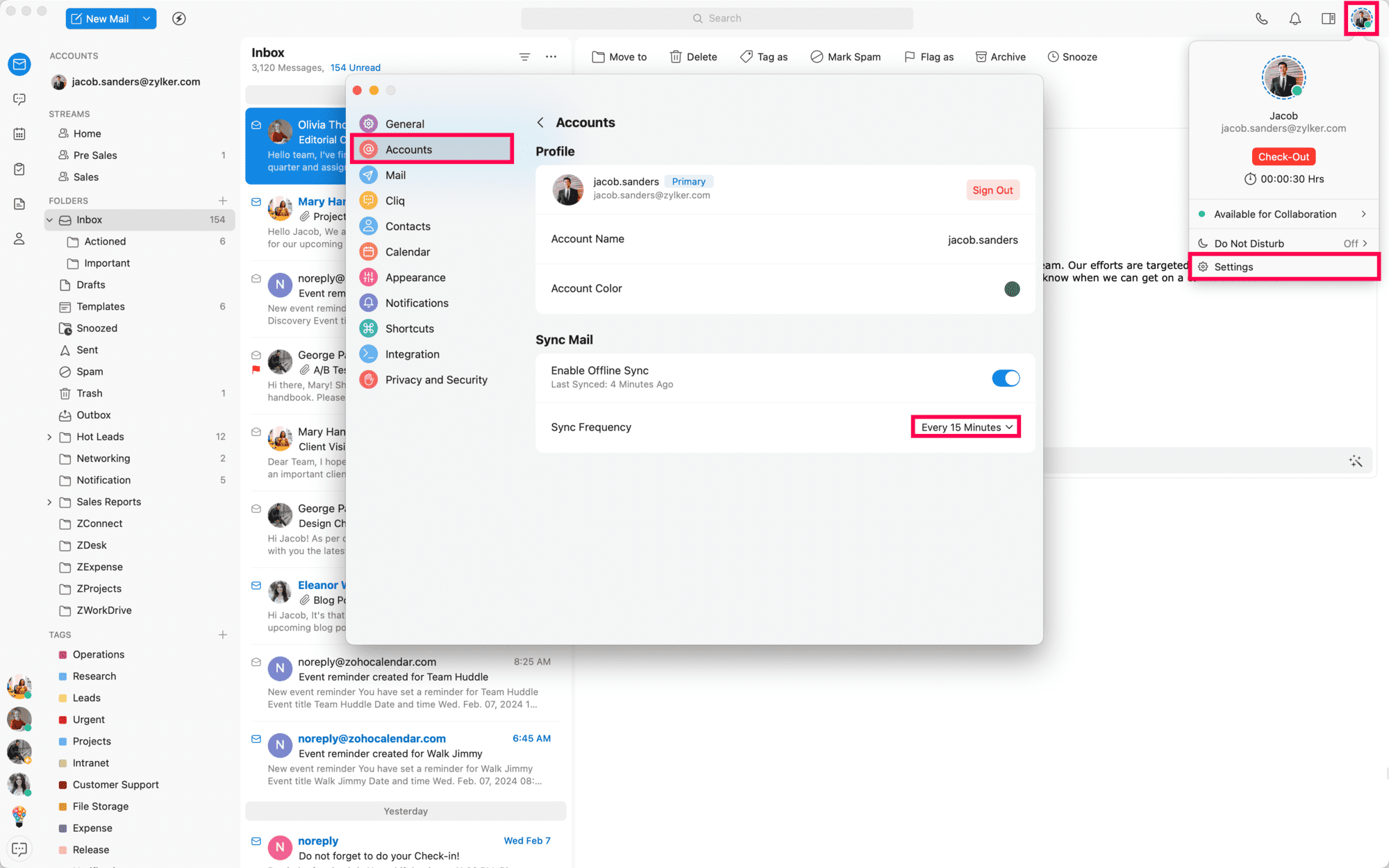Open the New Mail dropdown arrow
Viewport: 1389px width, 868px height.
[x=147, y=19]
